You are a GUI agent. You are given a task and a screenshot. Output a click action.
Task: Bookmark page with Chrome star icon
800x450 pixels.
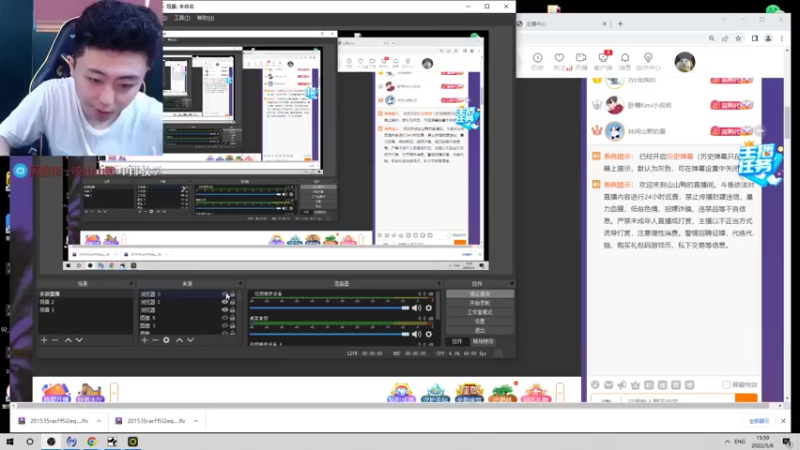738,38
